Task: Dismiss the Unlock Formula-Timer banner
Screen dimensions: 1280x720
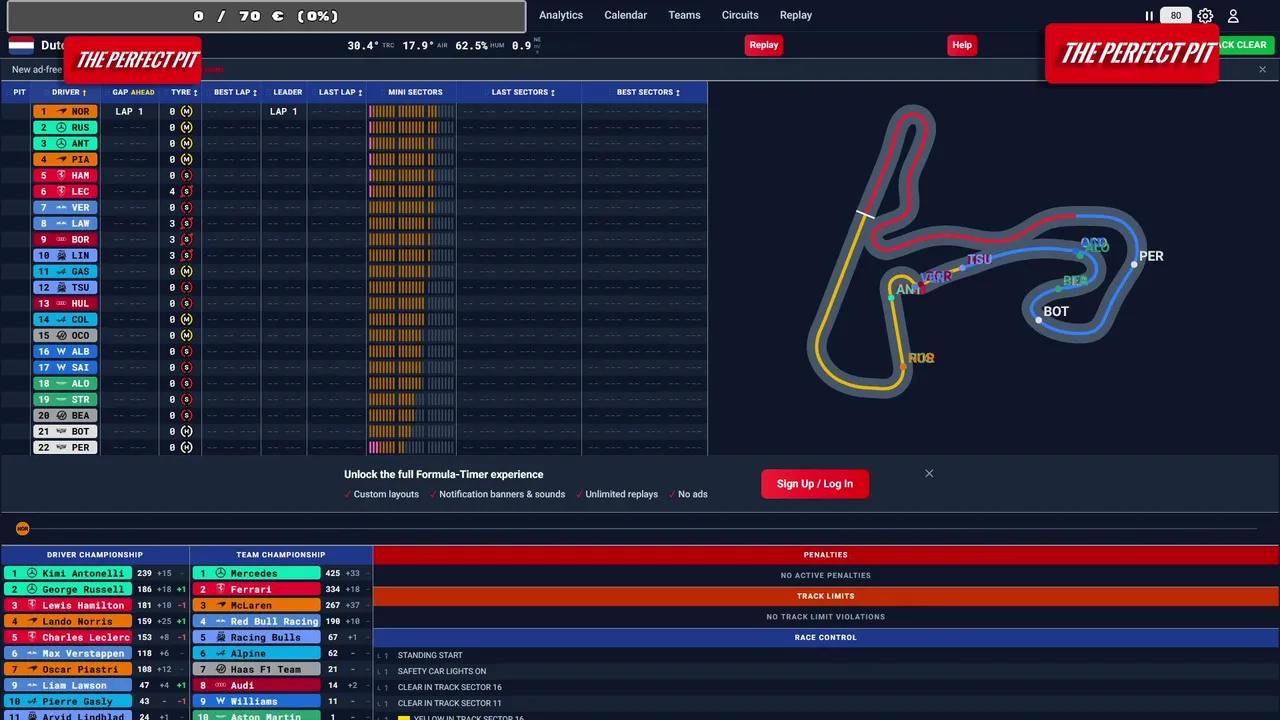Action: [929, 474]
